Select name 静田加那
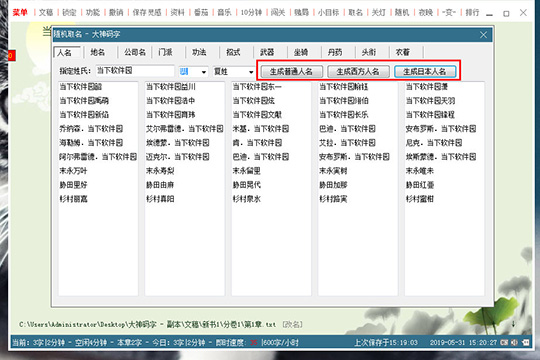Screen dimensions: 540x360 point(333,185)
